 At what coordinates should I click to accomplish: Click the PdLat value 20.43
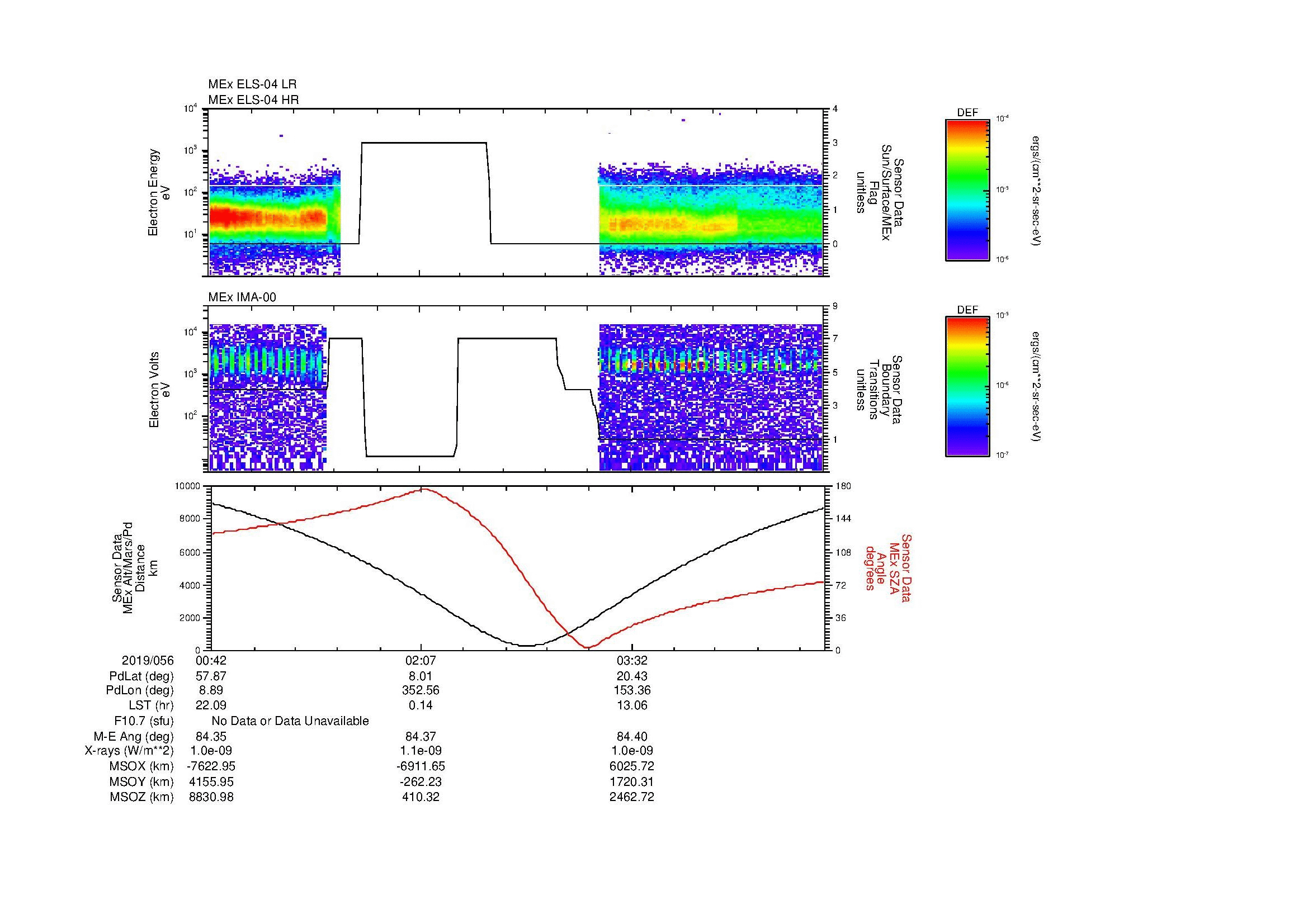[631, 676]
